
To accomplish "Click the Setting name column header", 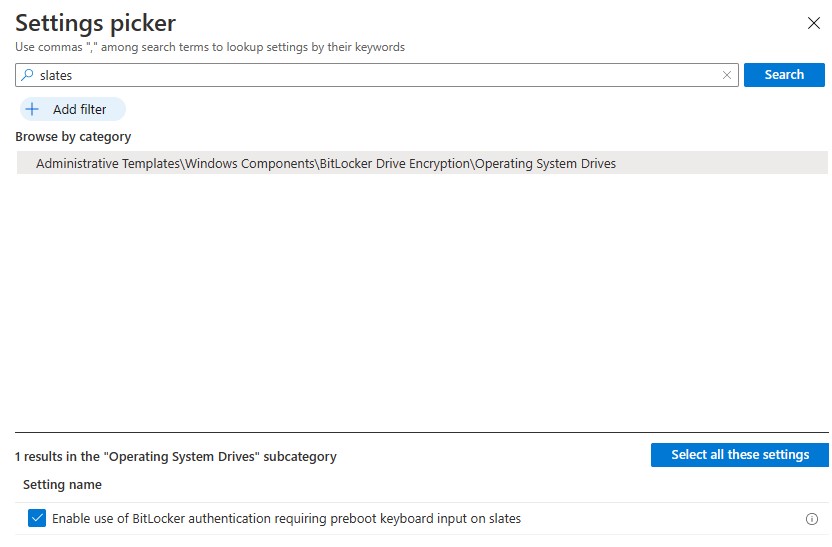I will tap(62, 485).
